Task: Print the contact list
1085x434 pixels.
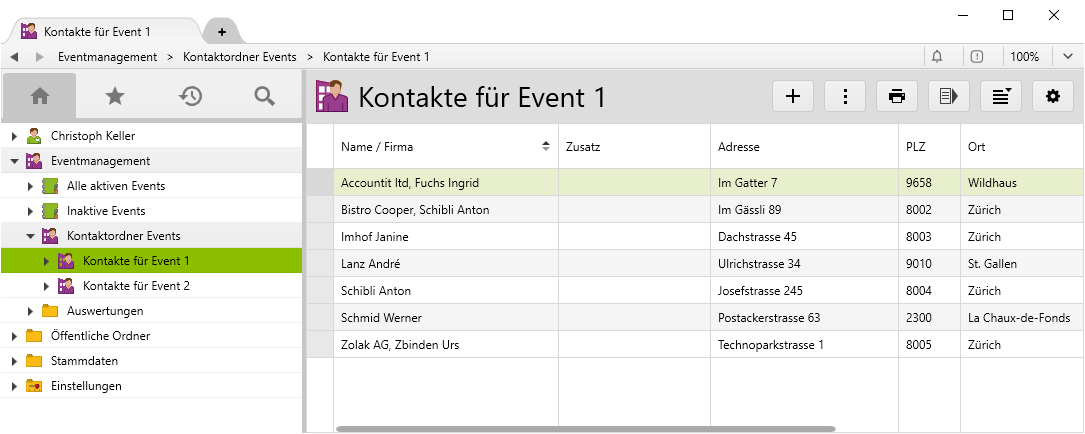Action: click(x=897, y=96)
